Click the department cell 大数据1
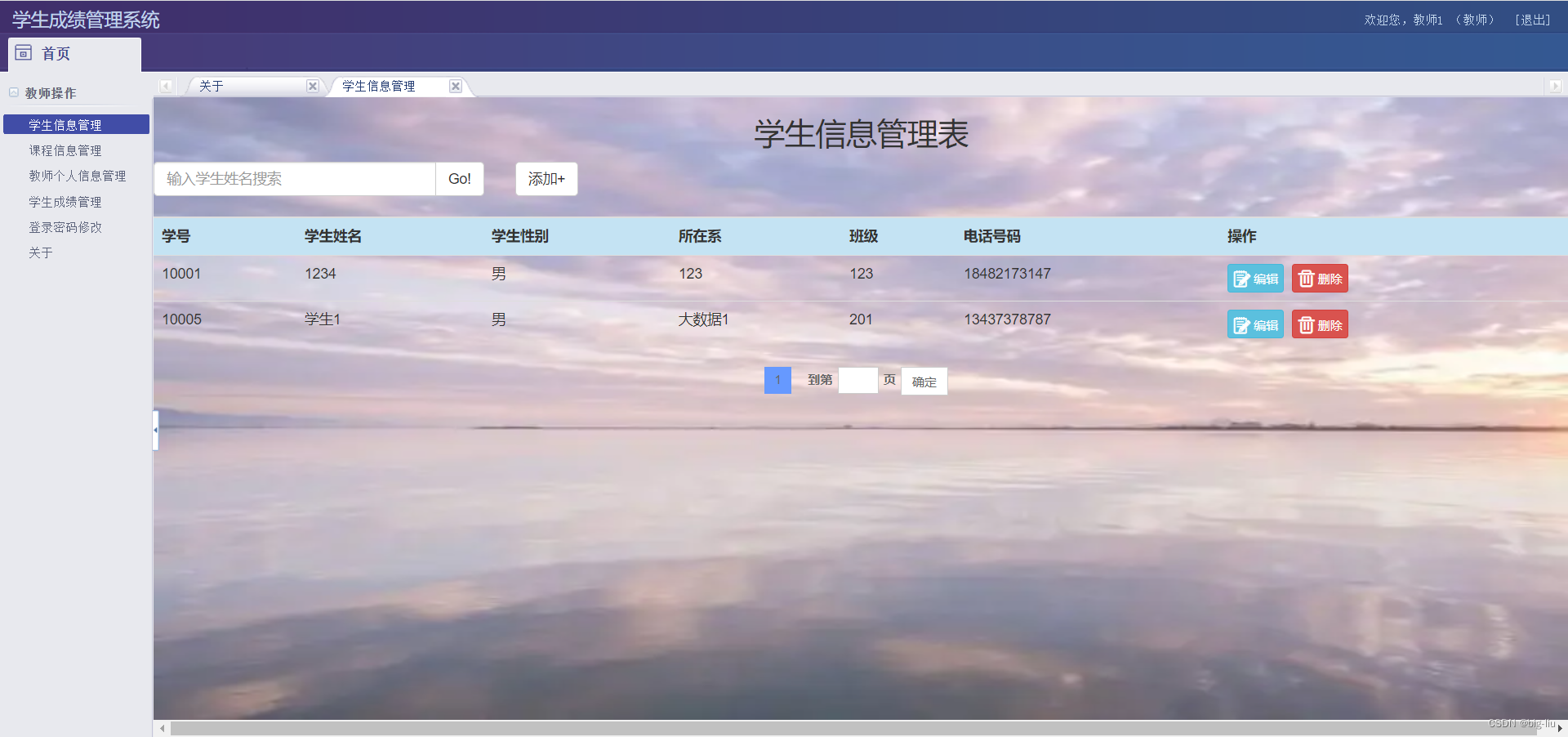1568x737 pixels. pyautogui.click(x=703, y=319)
